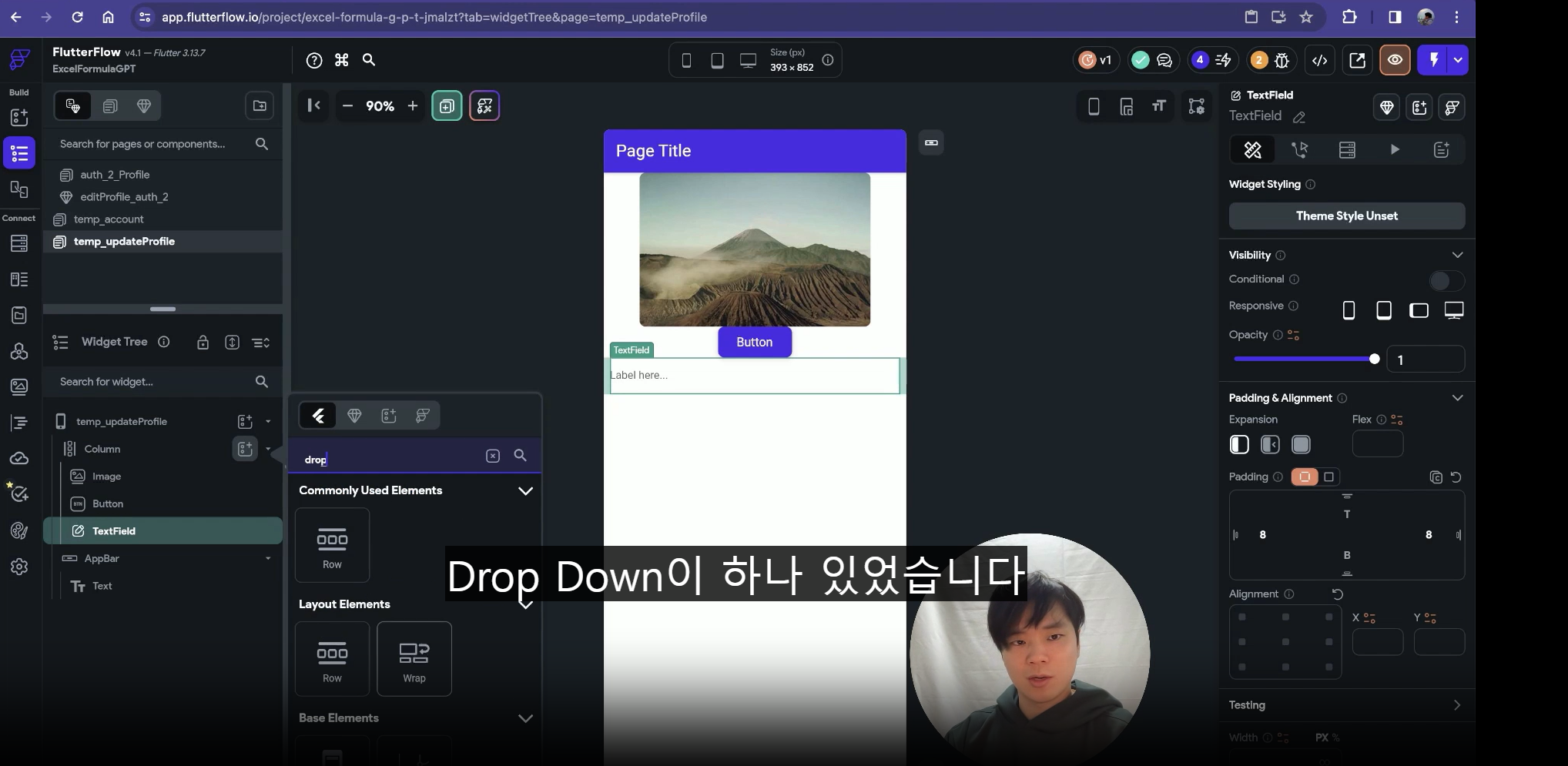Click the Run lightning bolt button
The height and width of the screenshot is (766, 1568).
(x=1433, y=60)
